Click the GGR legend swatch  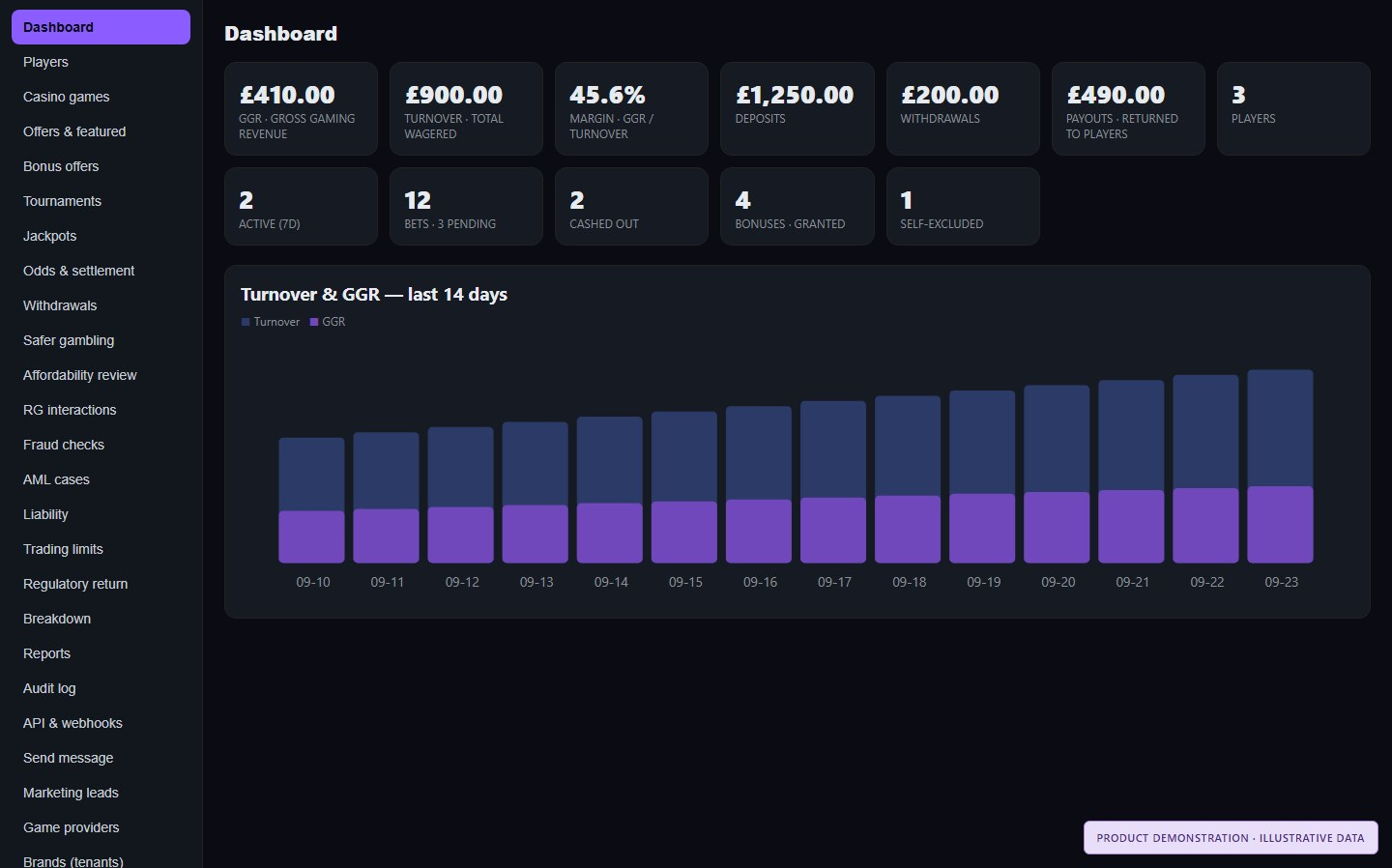(314, 322)
